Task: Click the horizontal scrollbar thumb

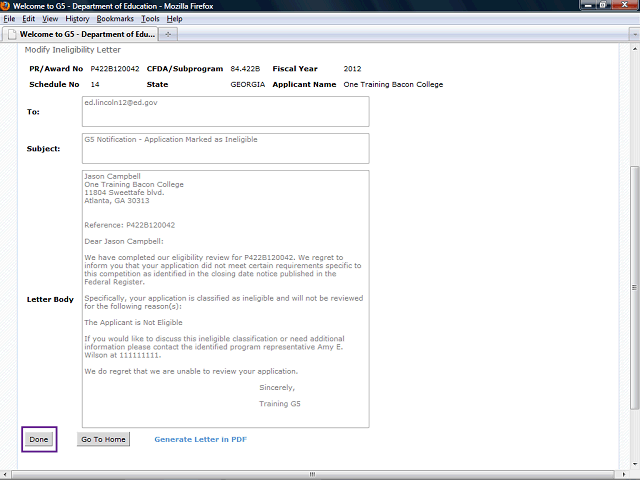Action: click(x=313, y=474)
